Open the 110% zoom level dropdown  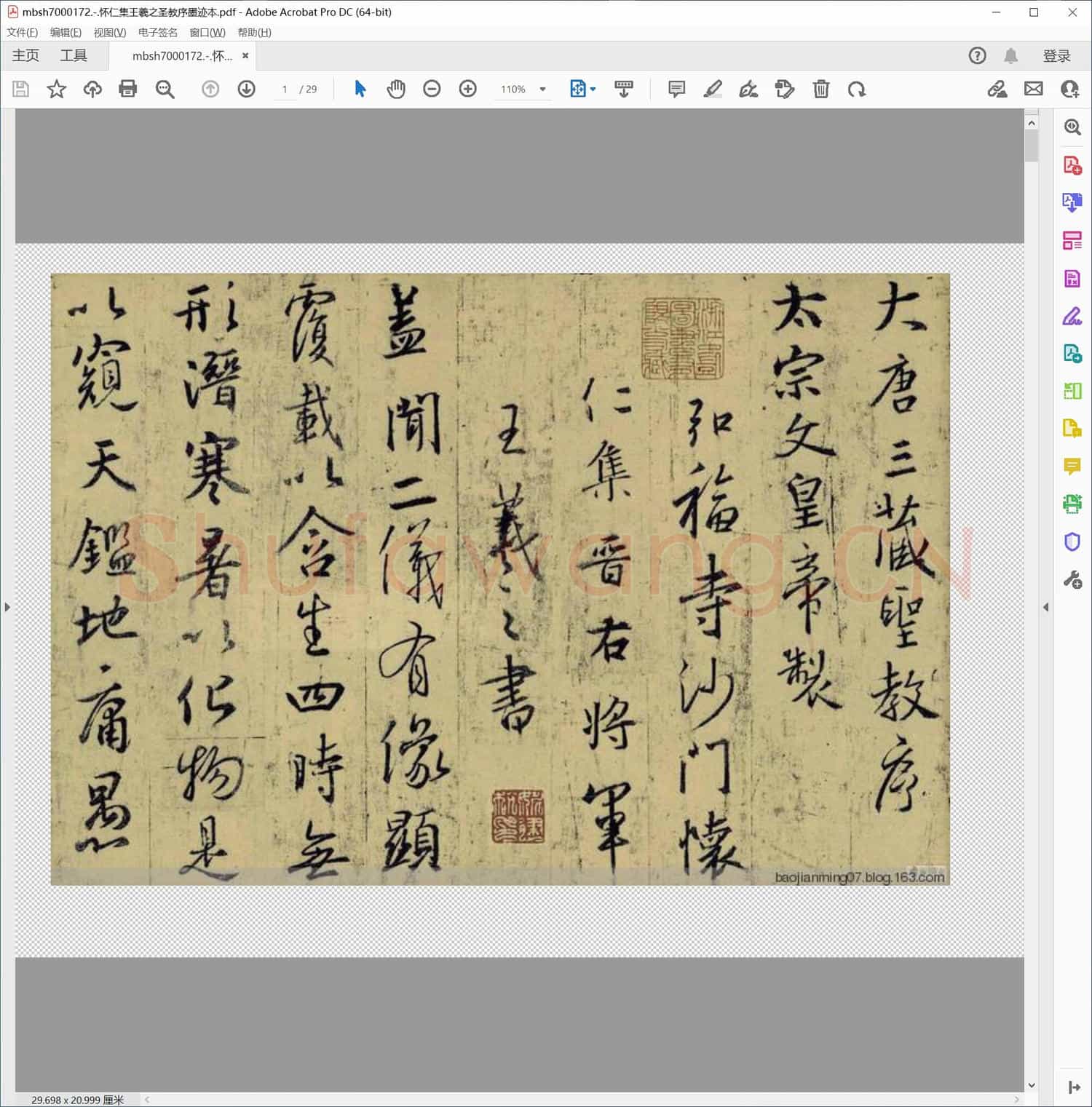pyautogui.click(x=542, y=90)
